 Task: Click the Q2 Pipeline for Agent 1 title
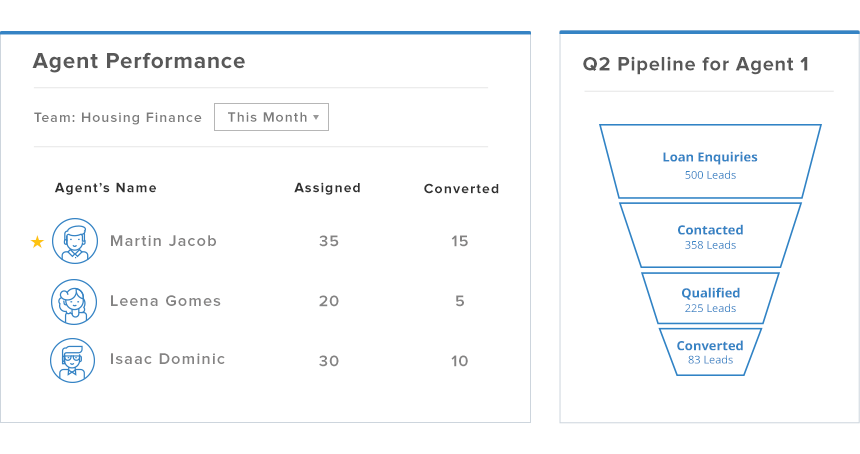pyautogui.click(x=696, y=65)
